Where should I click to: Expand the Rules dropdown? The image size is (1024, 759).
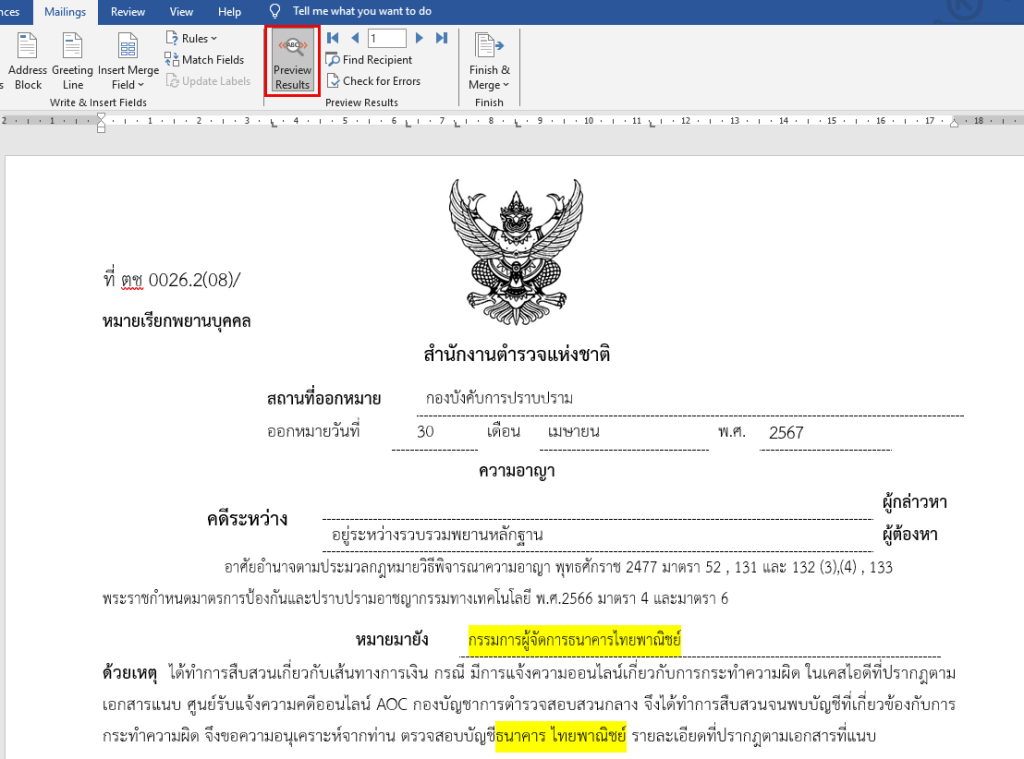tap(191, 38)
